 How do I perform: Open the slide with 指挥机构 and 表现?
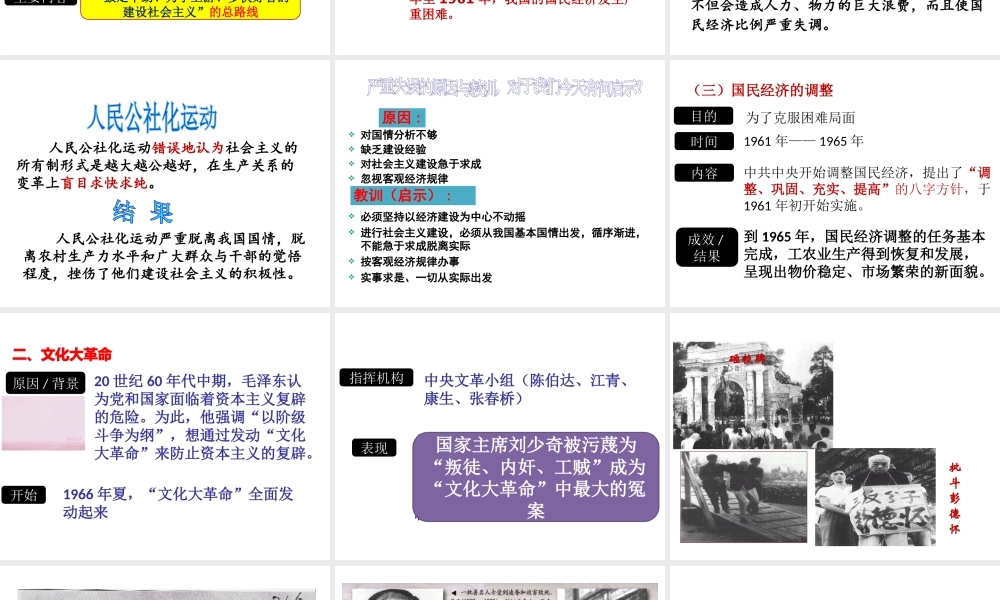pyautogui.click(x=500, y=436)
